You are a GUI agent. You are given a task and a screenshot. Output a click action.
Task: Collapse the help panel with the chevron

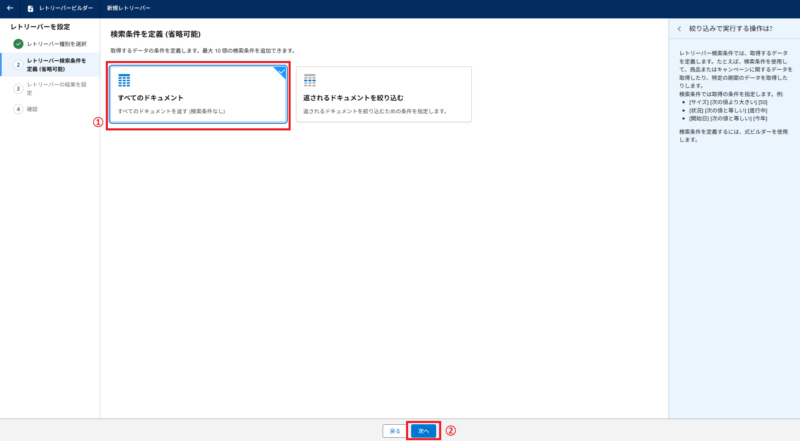click(680, 29)
